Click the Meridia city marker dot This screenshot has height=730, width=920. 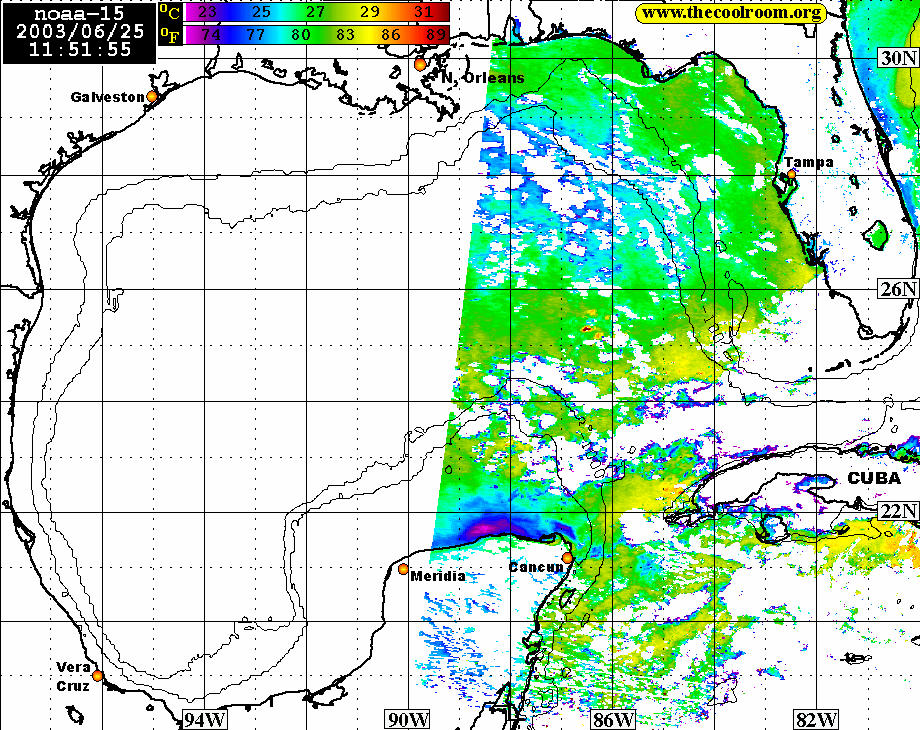(403, 569)
